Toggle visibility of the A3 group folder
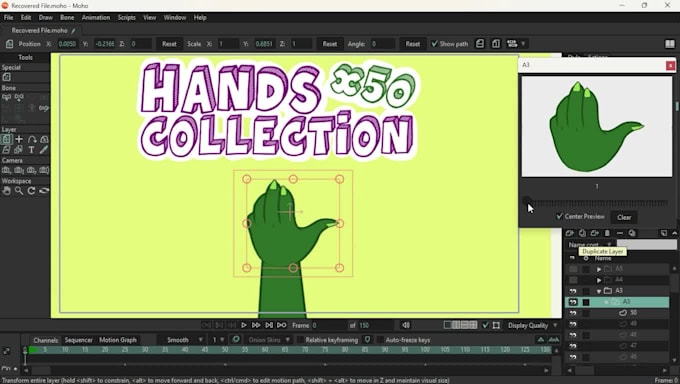Image resolution: width=680 pixels, height=384 pixels. pyautogui.click(x=573, y=291)
